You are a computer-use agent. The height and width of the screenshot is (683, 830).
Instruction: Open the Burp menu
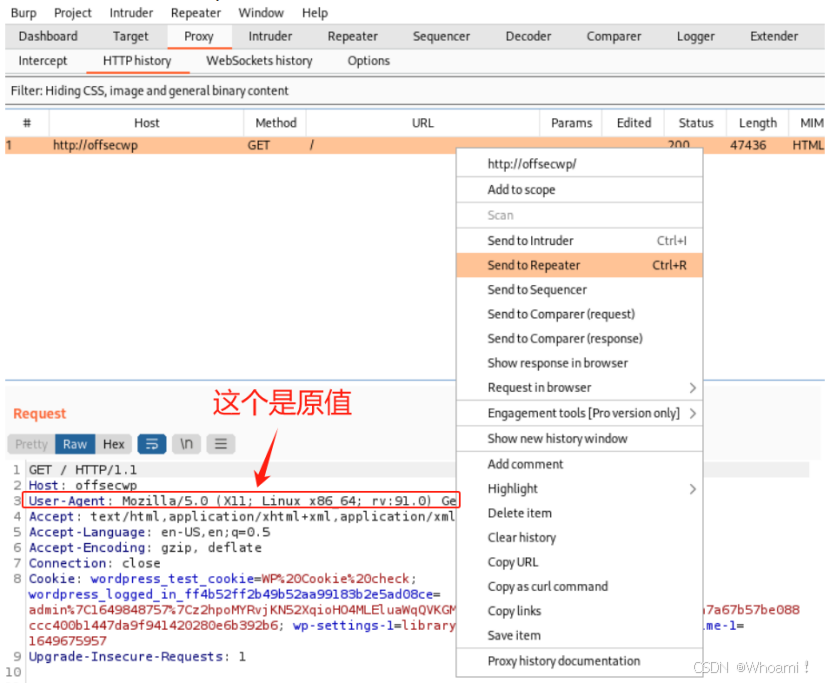24,13
